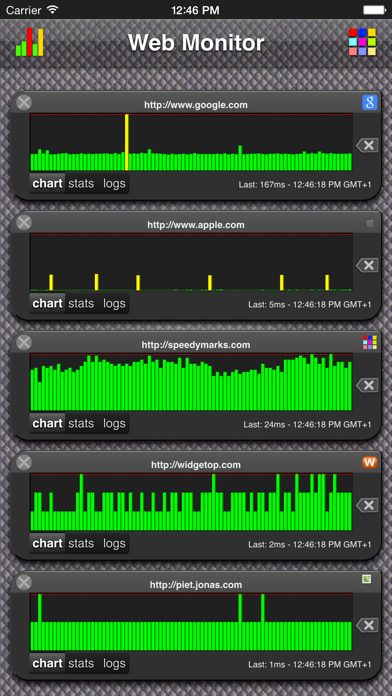The height and width of the screenshot is (696, 392).
Task: Open the colorful grid icon in header
Action: point(362,42)
